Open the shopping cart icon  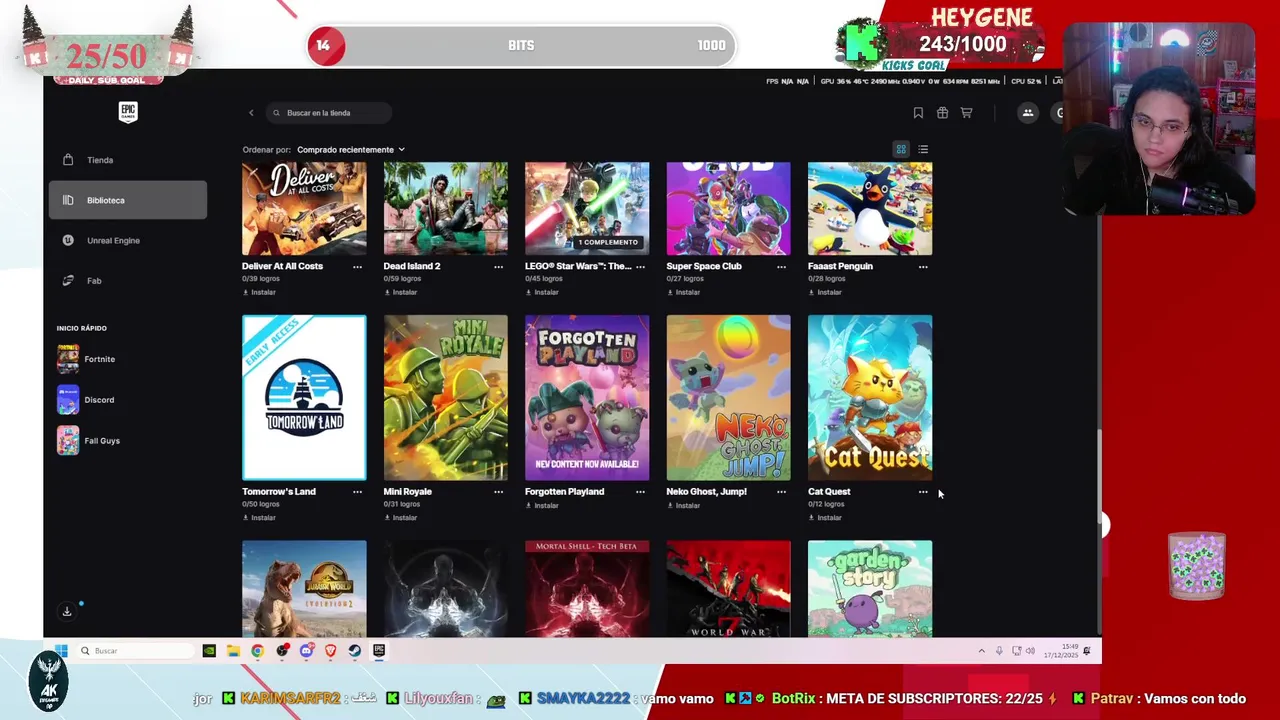click(x=966, y=113)
